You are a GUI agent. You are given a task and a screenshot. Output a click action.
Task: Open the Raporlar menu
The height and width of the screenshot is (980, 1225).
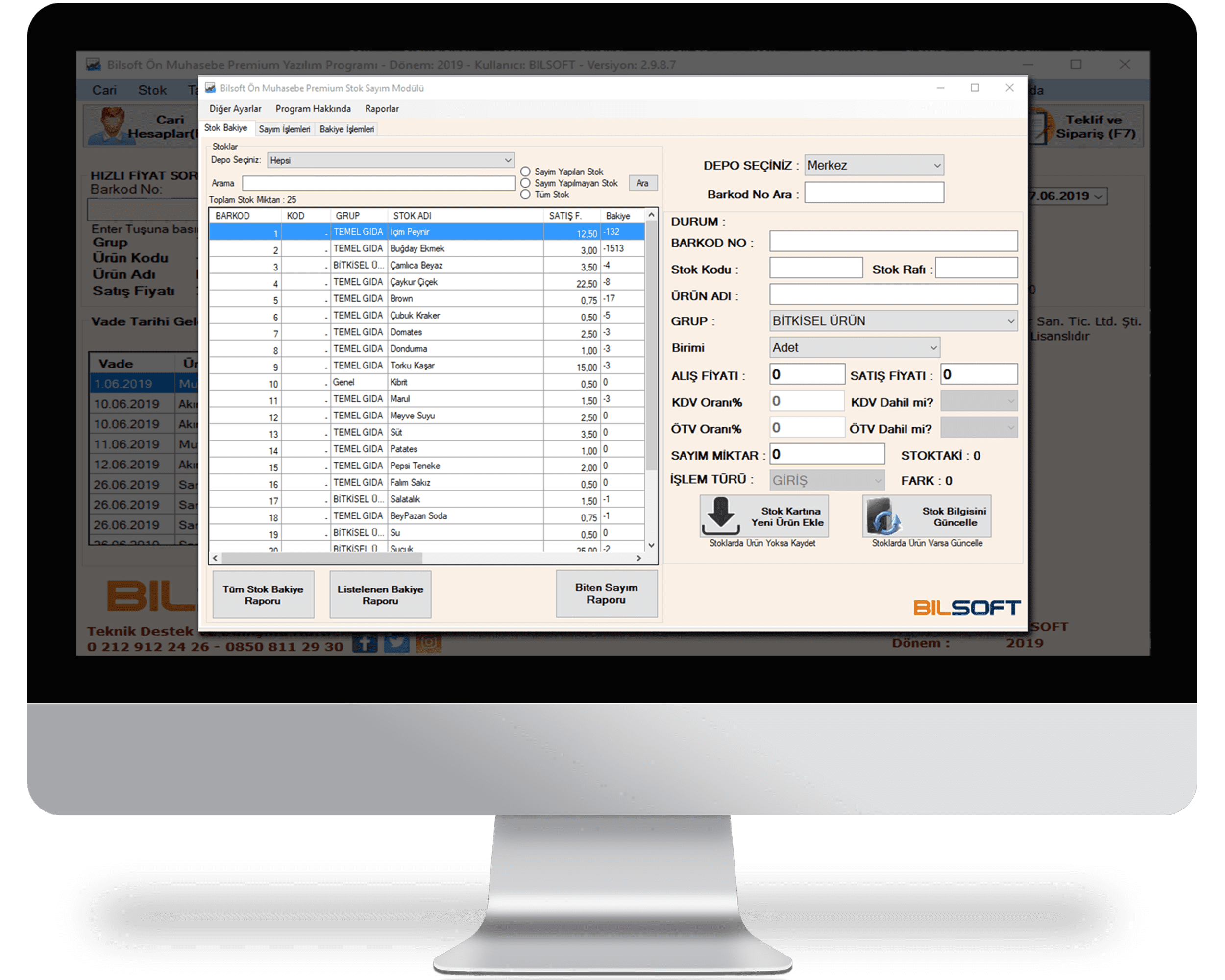point(382,108)
